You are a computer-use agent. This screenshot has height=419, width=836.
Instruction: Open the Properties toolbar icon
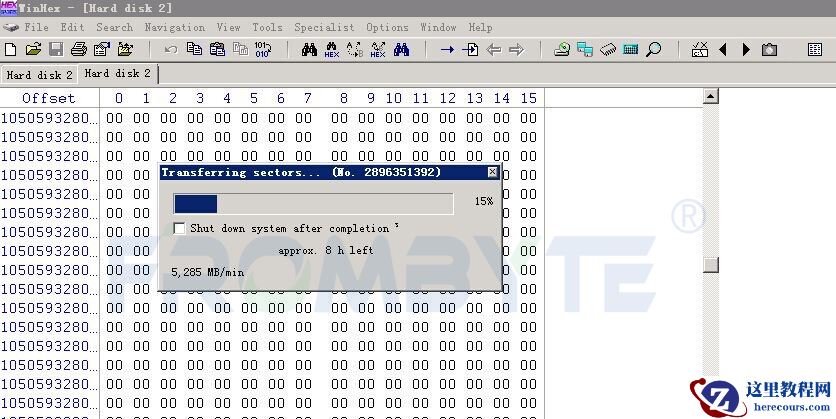tap(102, 50)
